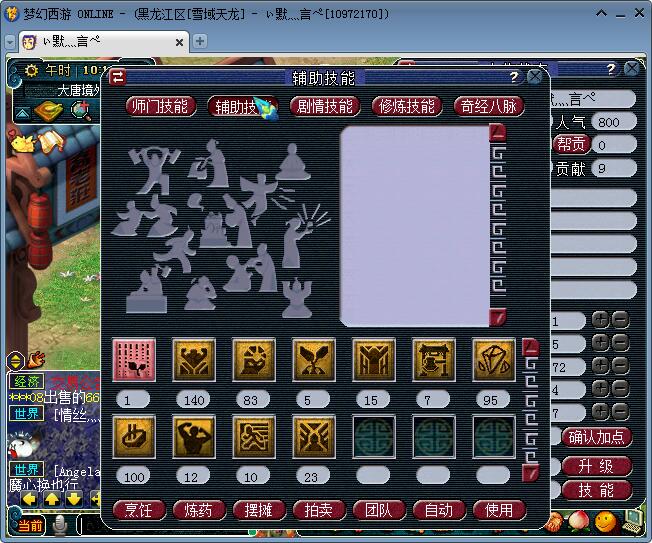Screen dimensions: 652x543
Task: Click the microphone icon at the bottom left
Action: coord(60,525)
